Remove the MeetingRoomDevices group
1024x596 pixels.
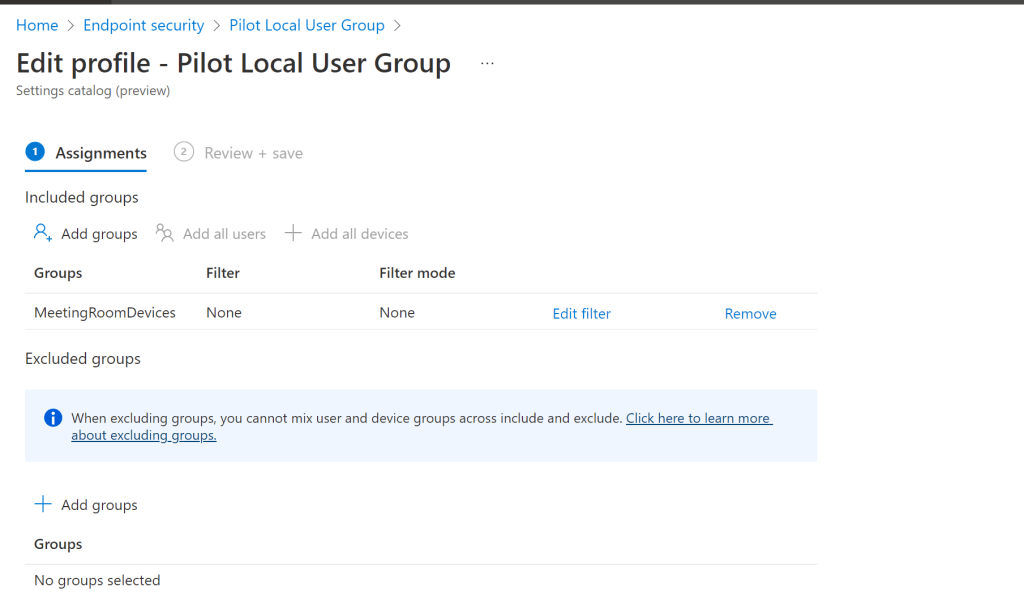tap(750, 313)
